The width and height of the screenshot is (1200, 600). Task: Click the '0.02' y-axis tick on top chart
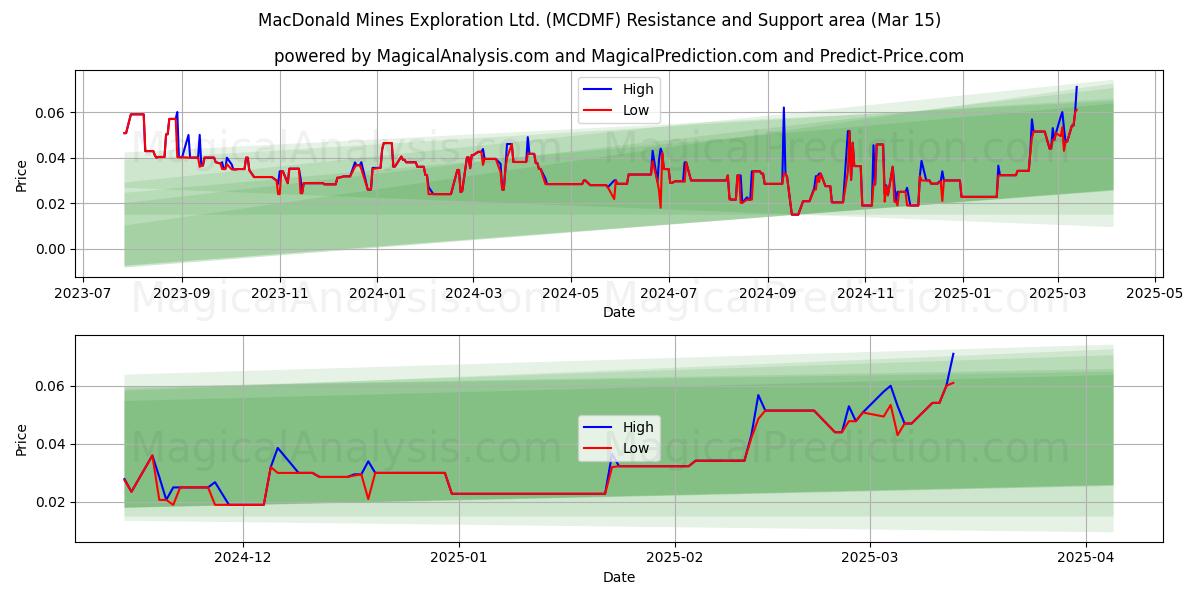(x=52, y=204)
